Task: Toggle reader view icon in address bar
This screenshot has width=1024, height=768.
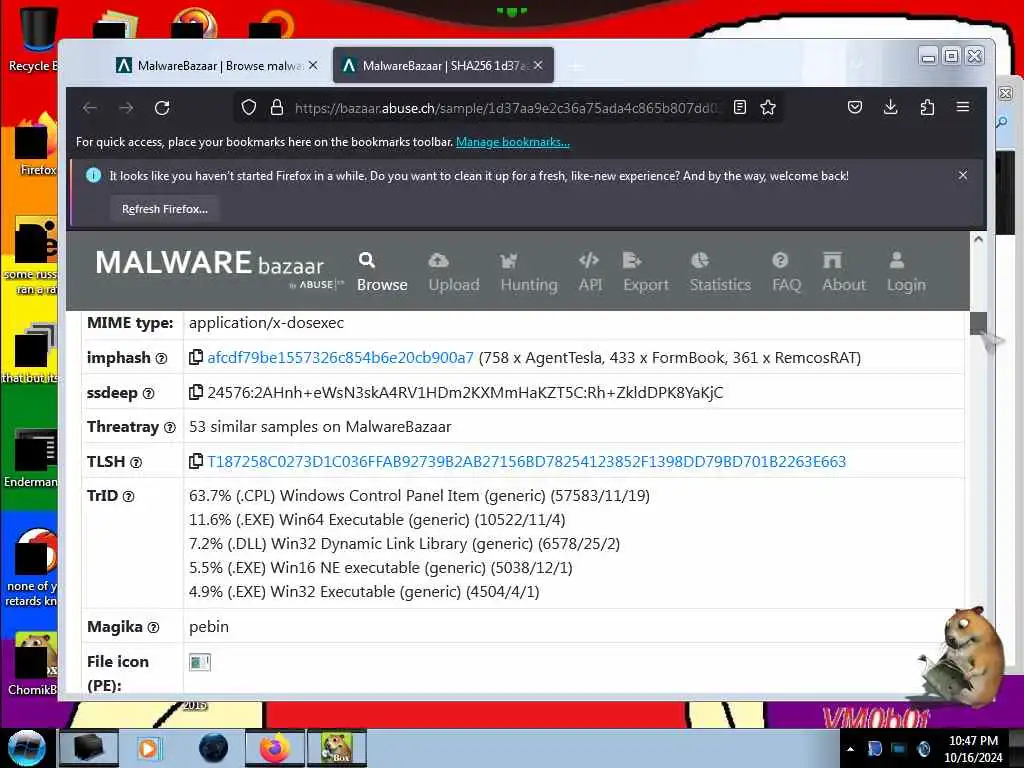Action: 740,107
